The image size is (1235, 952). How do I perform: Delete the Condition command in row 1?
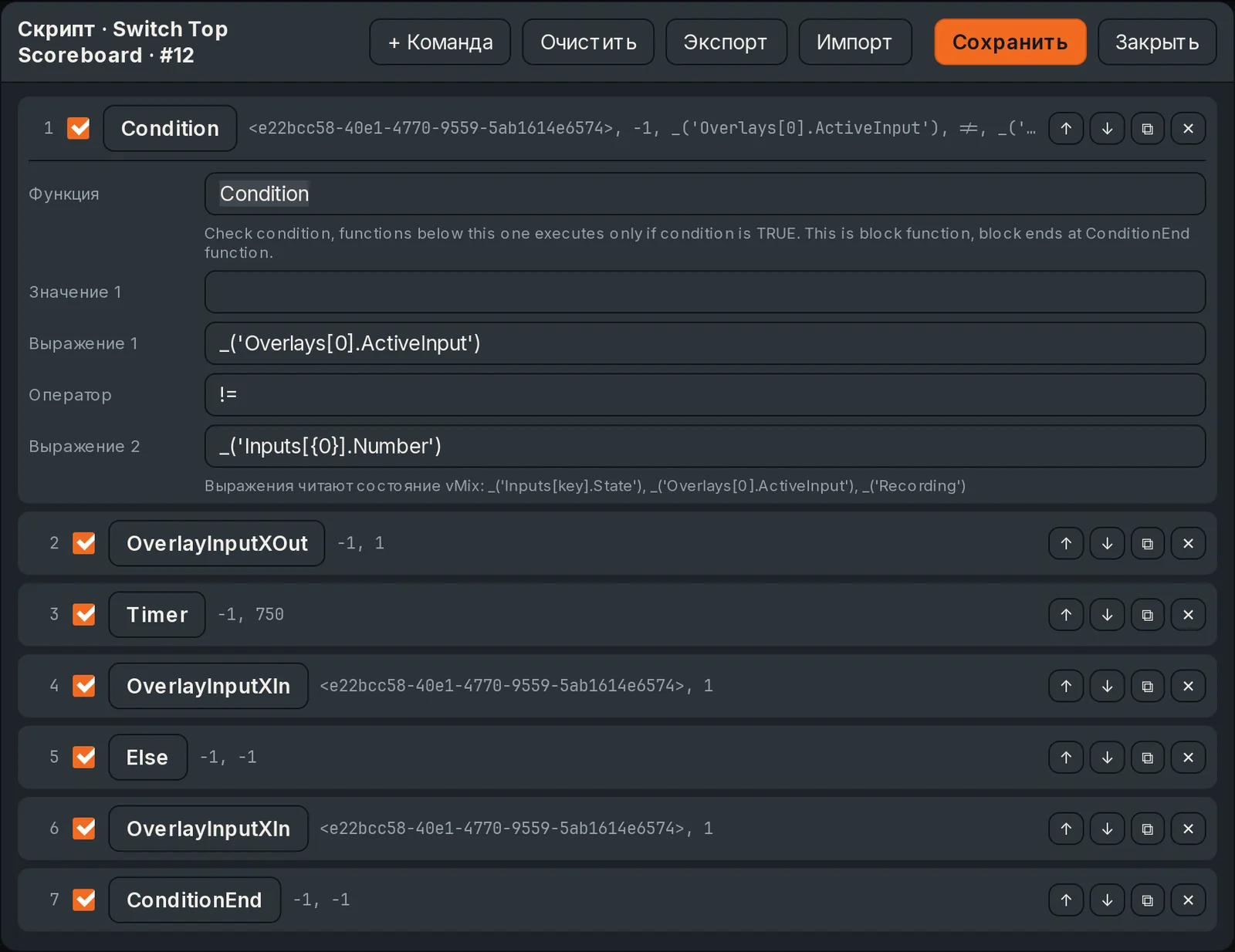1189,128
